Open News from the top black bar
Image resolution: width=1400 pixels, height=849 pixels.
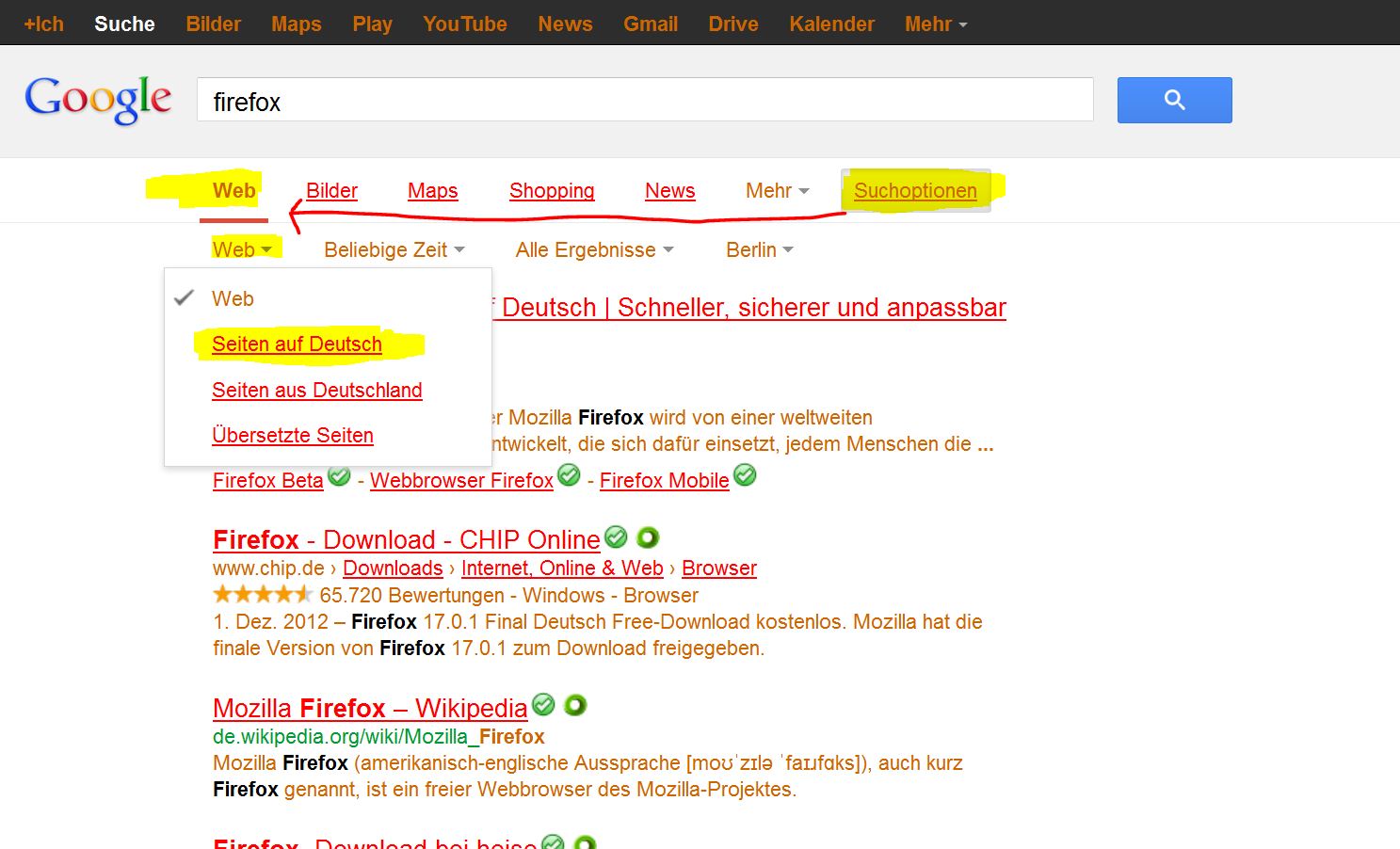click(565, 24)
